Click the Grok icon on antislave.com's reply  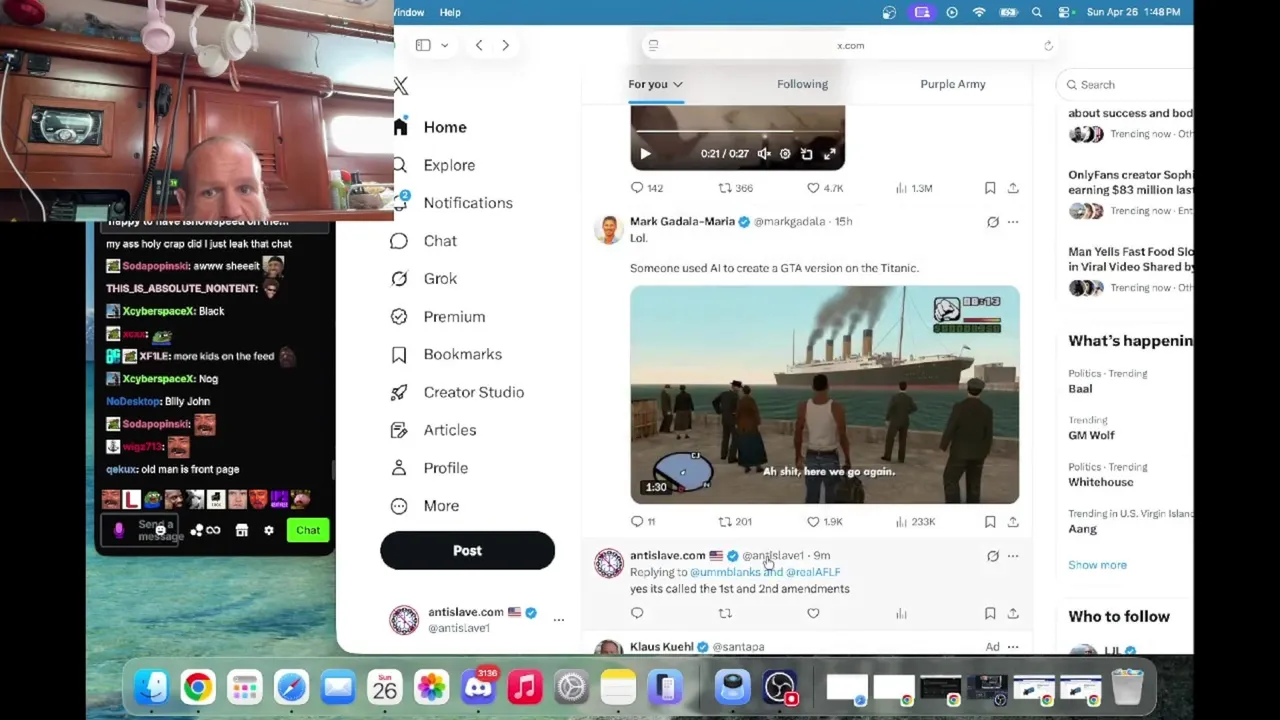[x=992, y=556]
